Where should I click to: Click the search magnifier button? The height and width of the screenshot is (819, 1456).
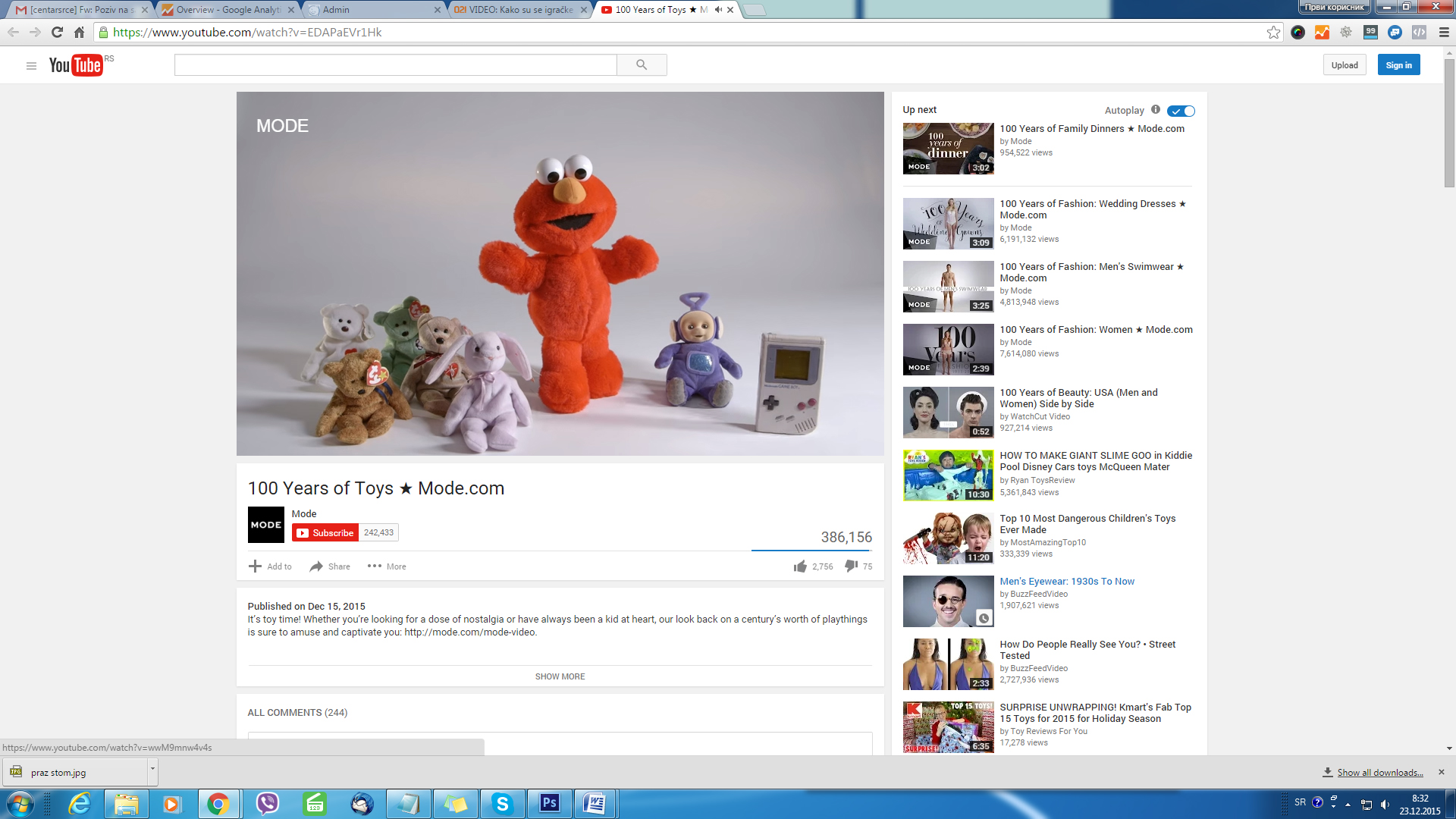pyautogui.click(x=642, y=65)
